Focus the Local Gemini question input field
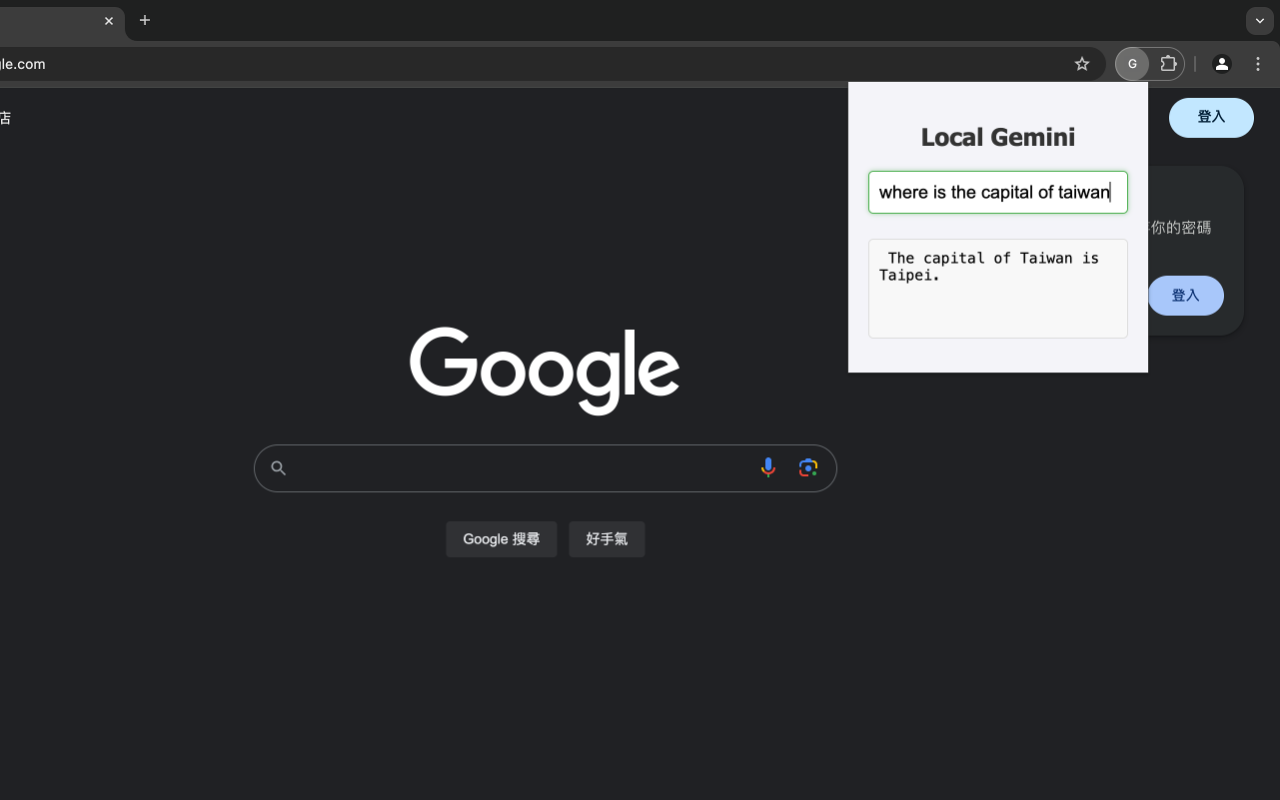The width and height of the screenshot is (1280, 800). tap(997, 192)
